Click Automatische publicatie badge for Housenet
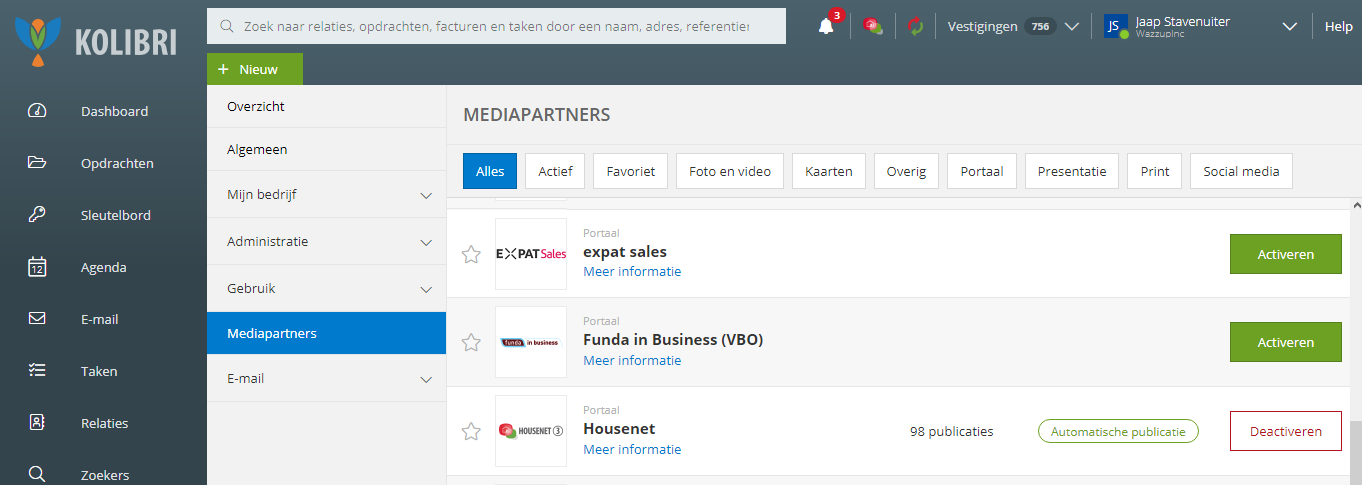The image size is (1362, 485). click(1118, 432)
